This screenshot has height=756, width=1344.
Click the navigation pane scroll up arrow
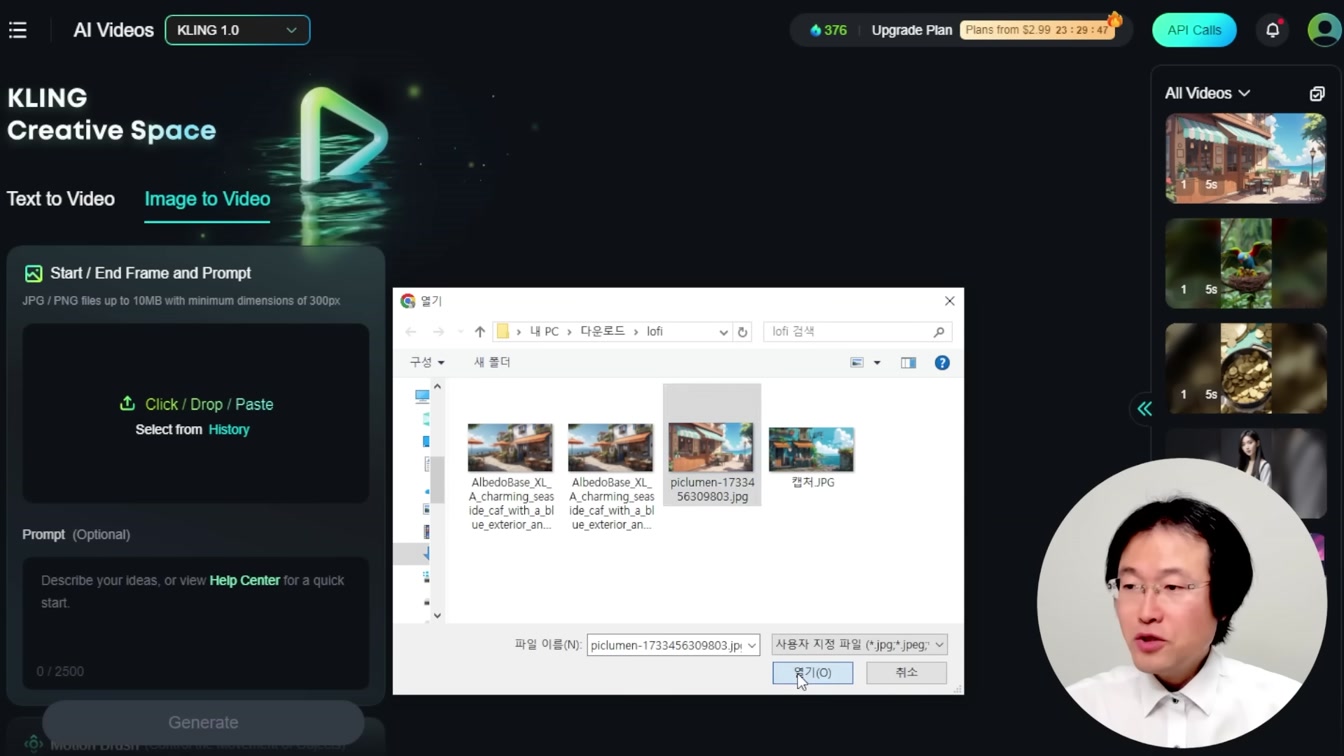[x=437, y=387]
